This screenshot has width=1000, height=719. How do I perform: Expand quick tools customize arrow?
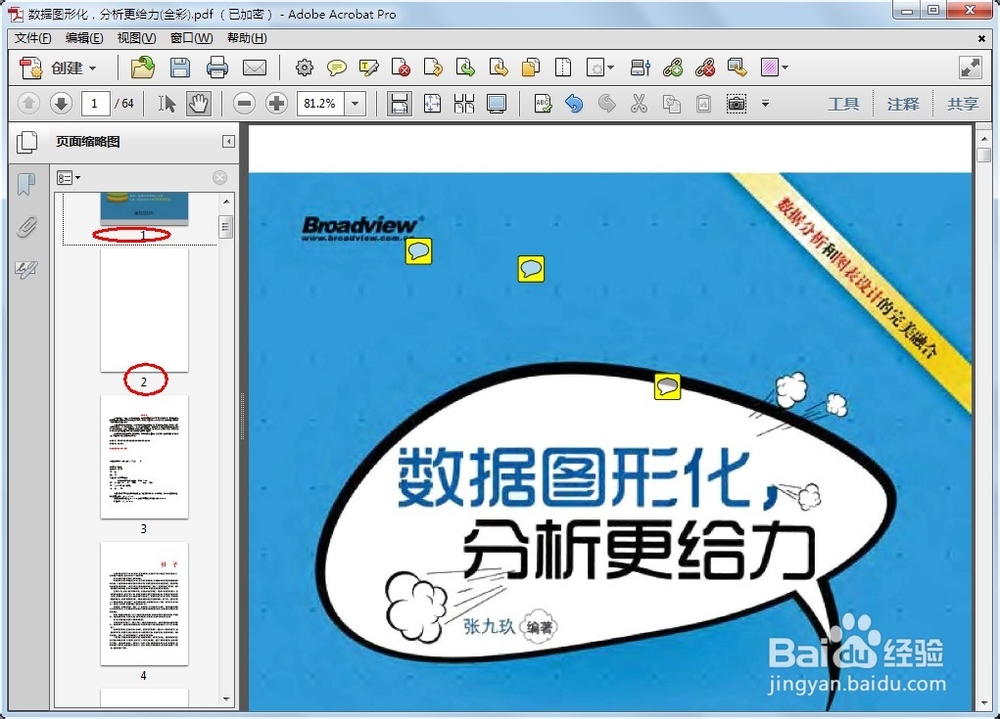coord(765,103)
